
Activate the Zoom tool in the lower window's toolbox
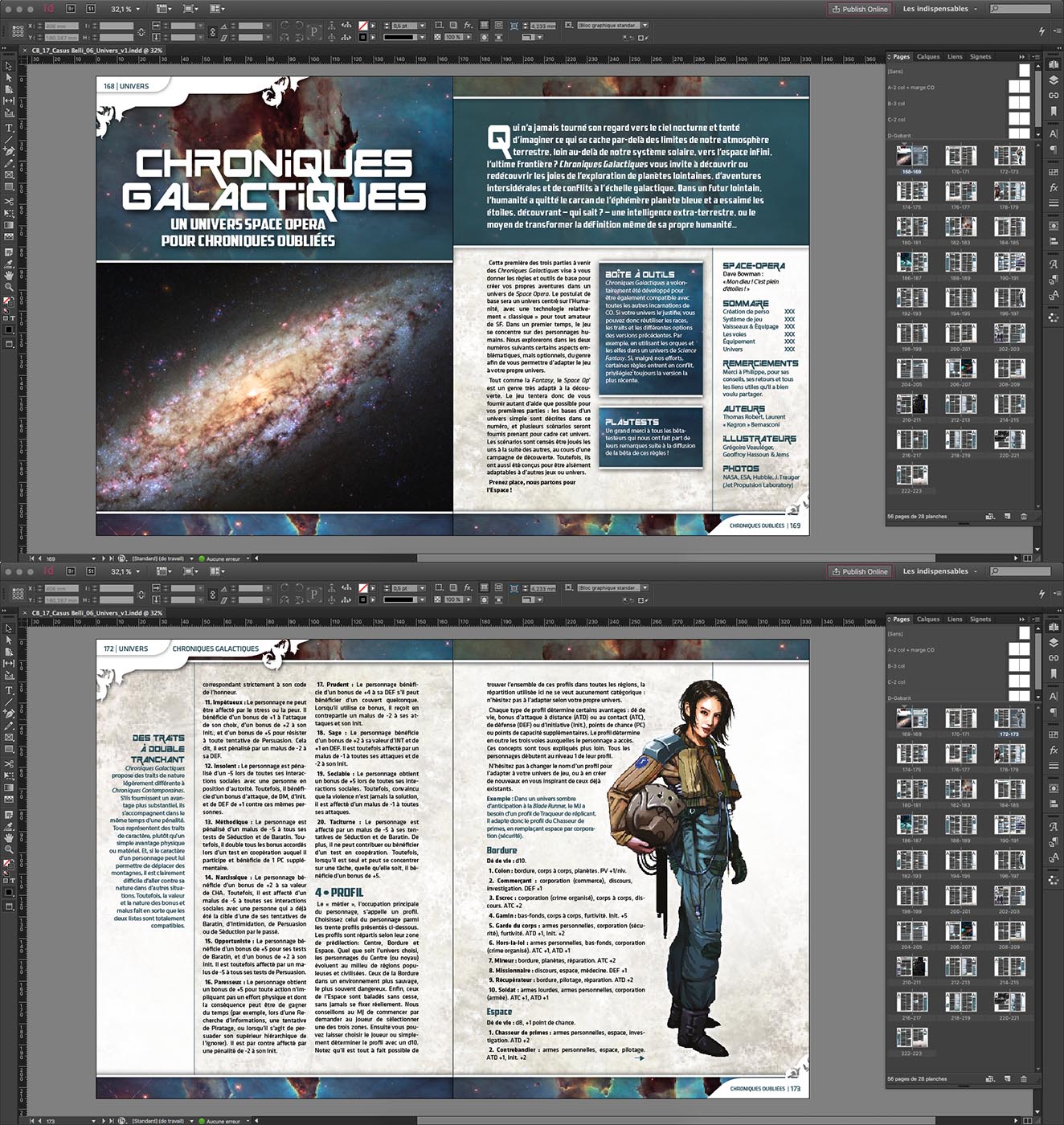(9, 849)
